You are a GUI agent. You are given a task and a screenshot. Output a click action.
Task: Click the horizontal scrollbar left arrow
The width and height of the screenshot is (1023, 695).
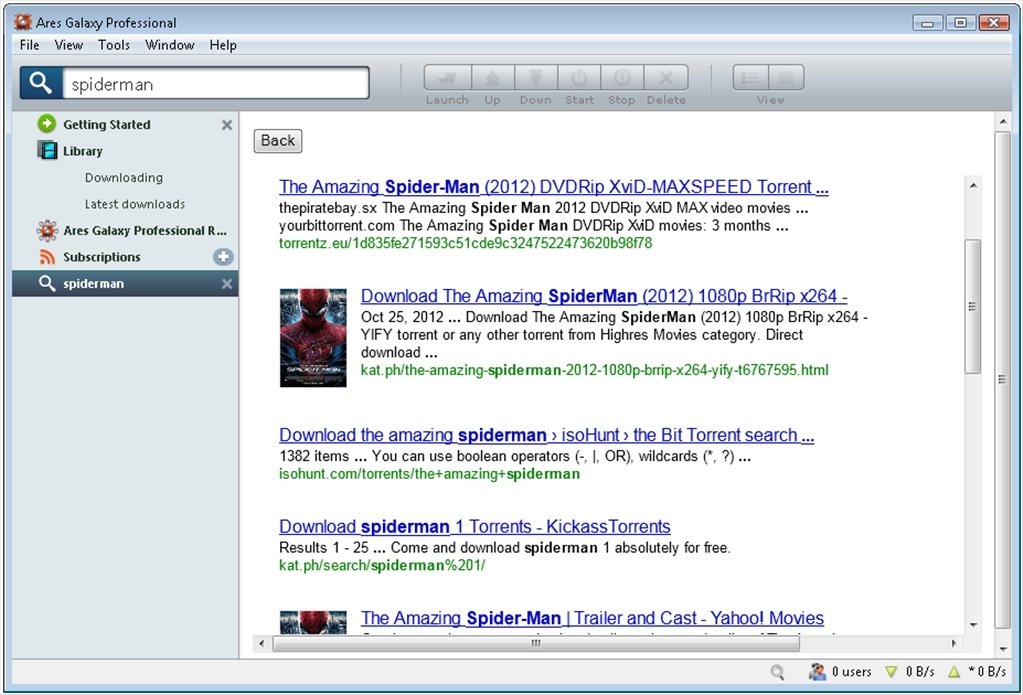coord(262,643)
